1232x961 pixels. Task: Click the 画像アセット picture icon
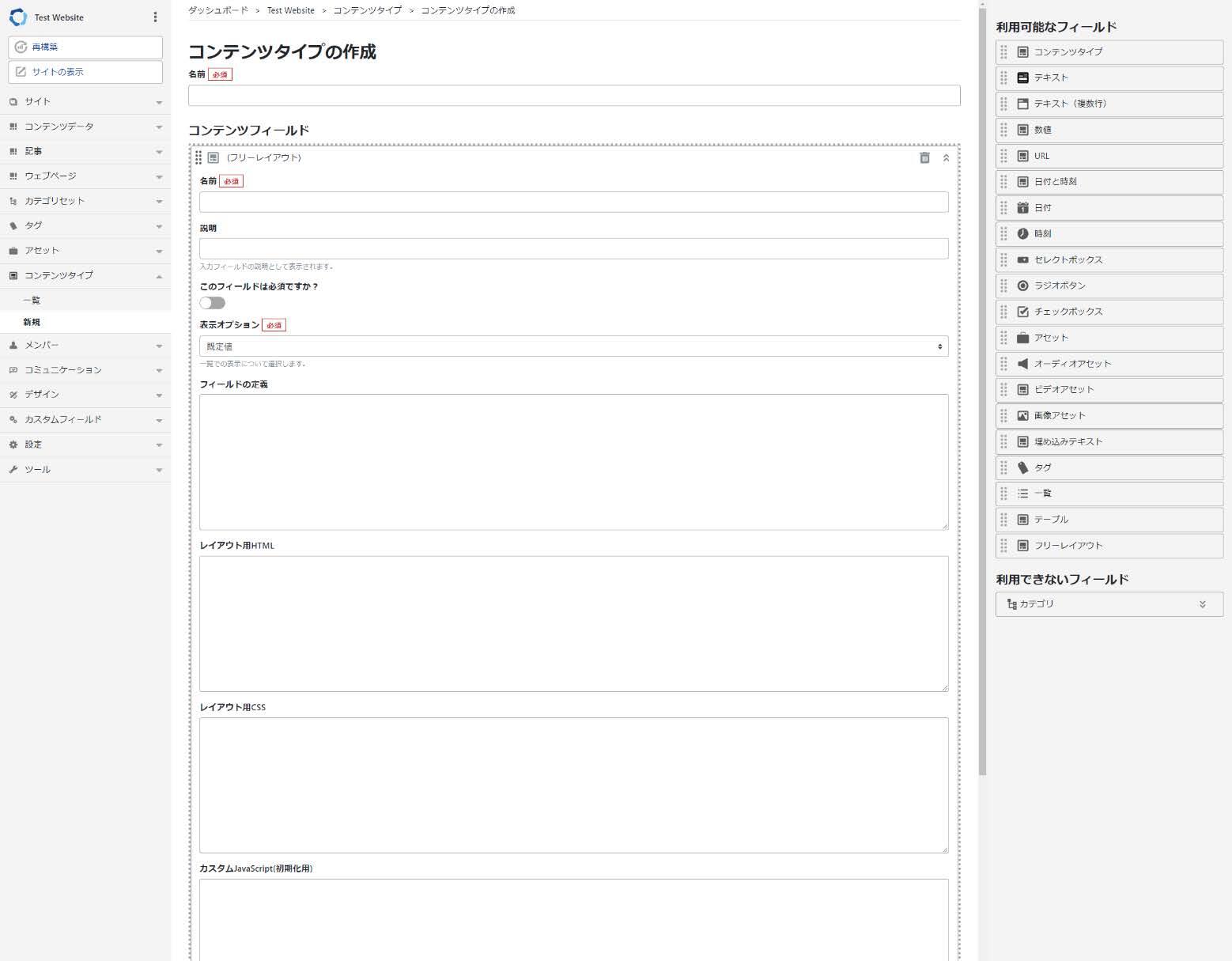1022,415
